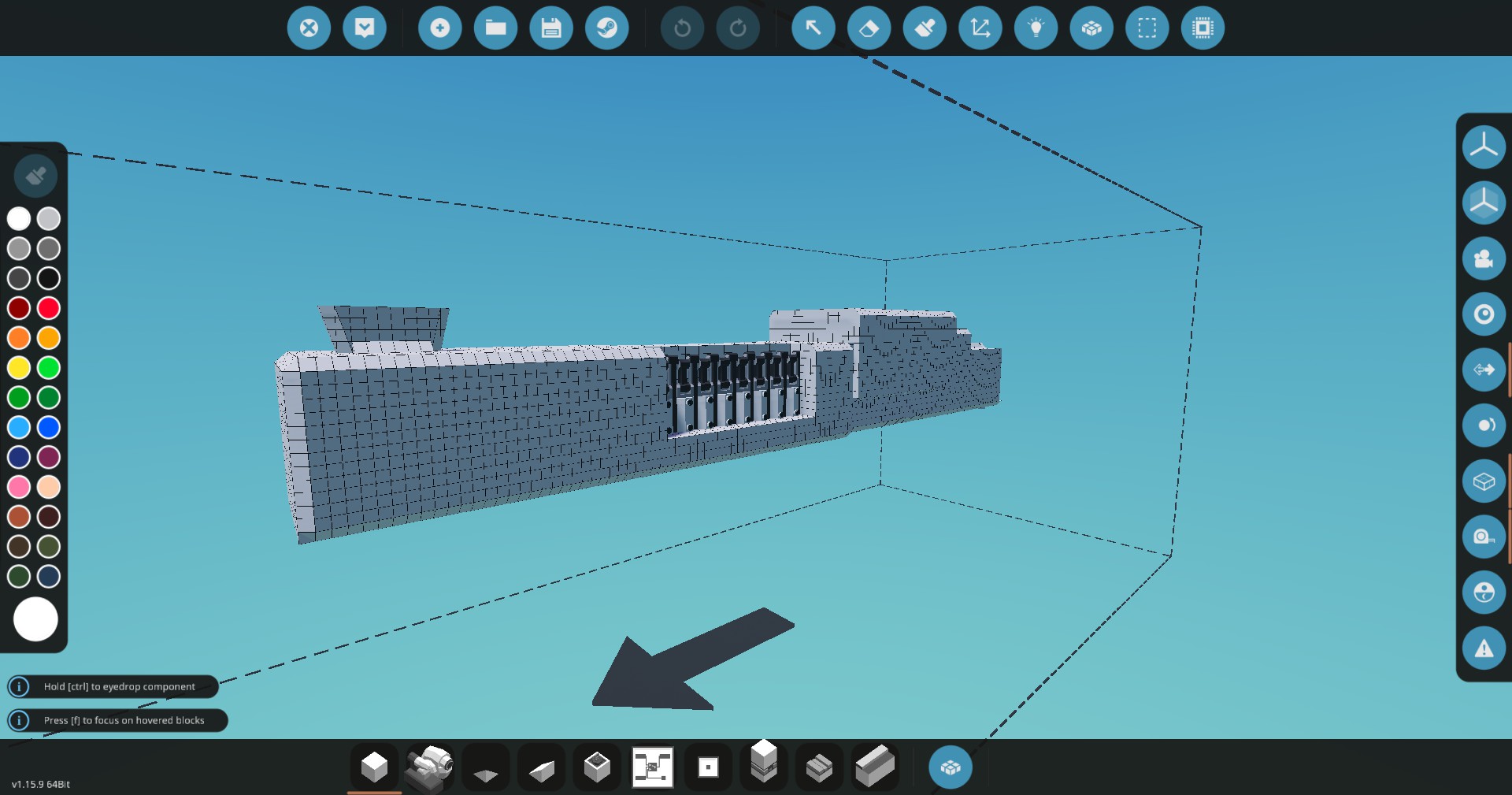Click the round face icon in right panel

1484,593
